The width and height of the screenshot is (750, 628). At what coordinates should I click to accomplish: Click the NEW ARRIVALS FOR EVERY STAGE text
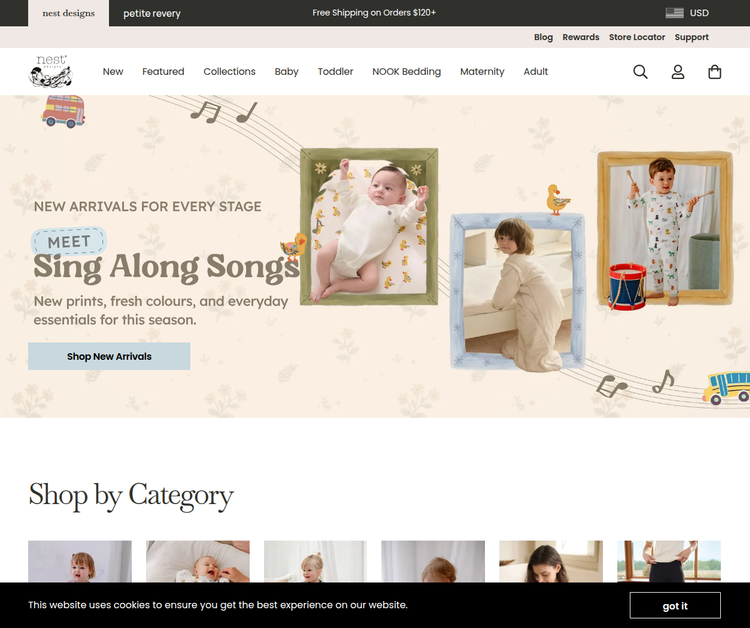tap(148, 207)
